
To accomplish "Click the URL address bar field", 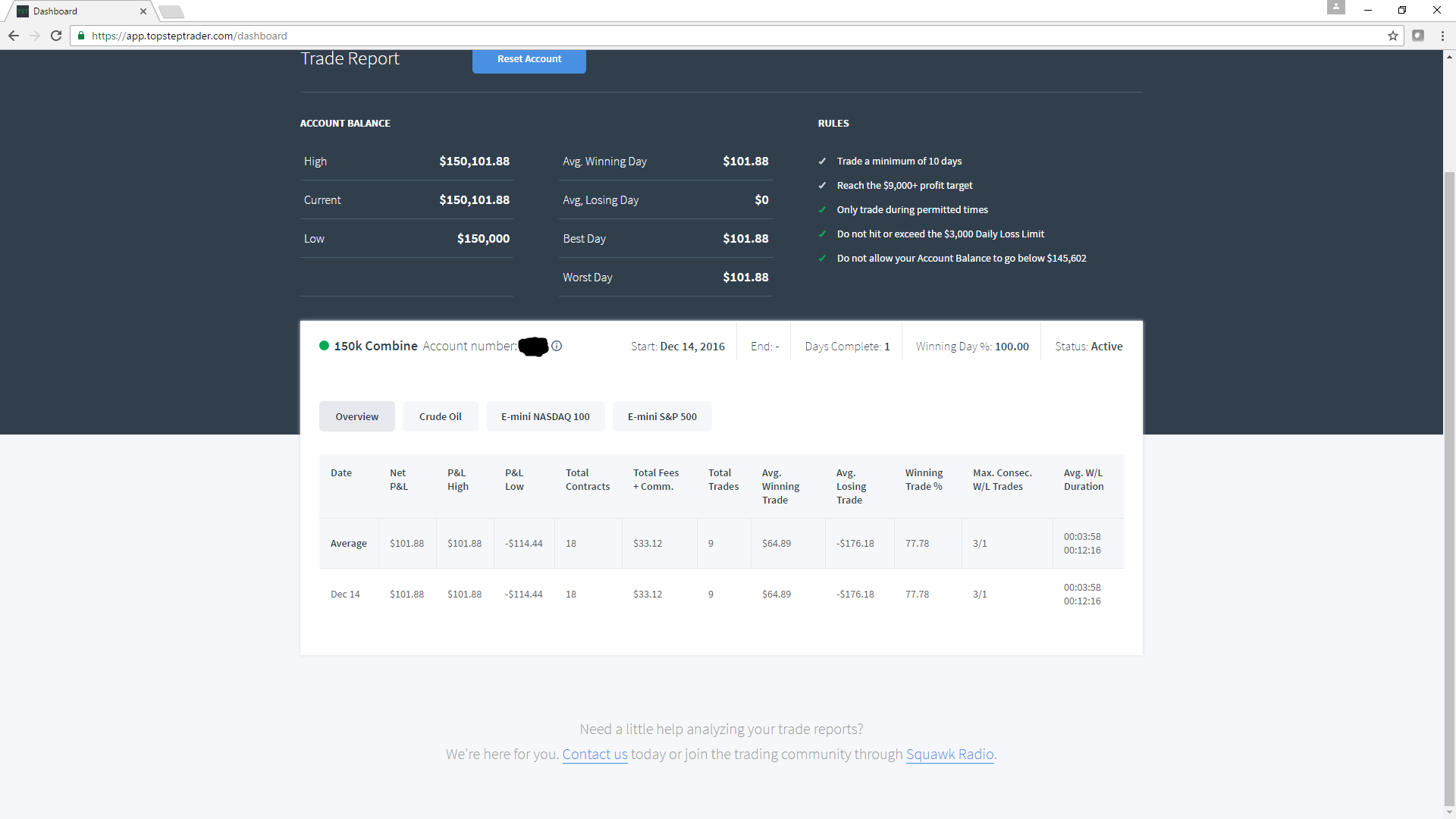I will tap(736, 36).
